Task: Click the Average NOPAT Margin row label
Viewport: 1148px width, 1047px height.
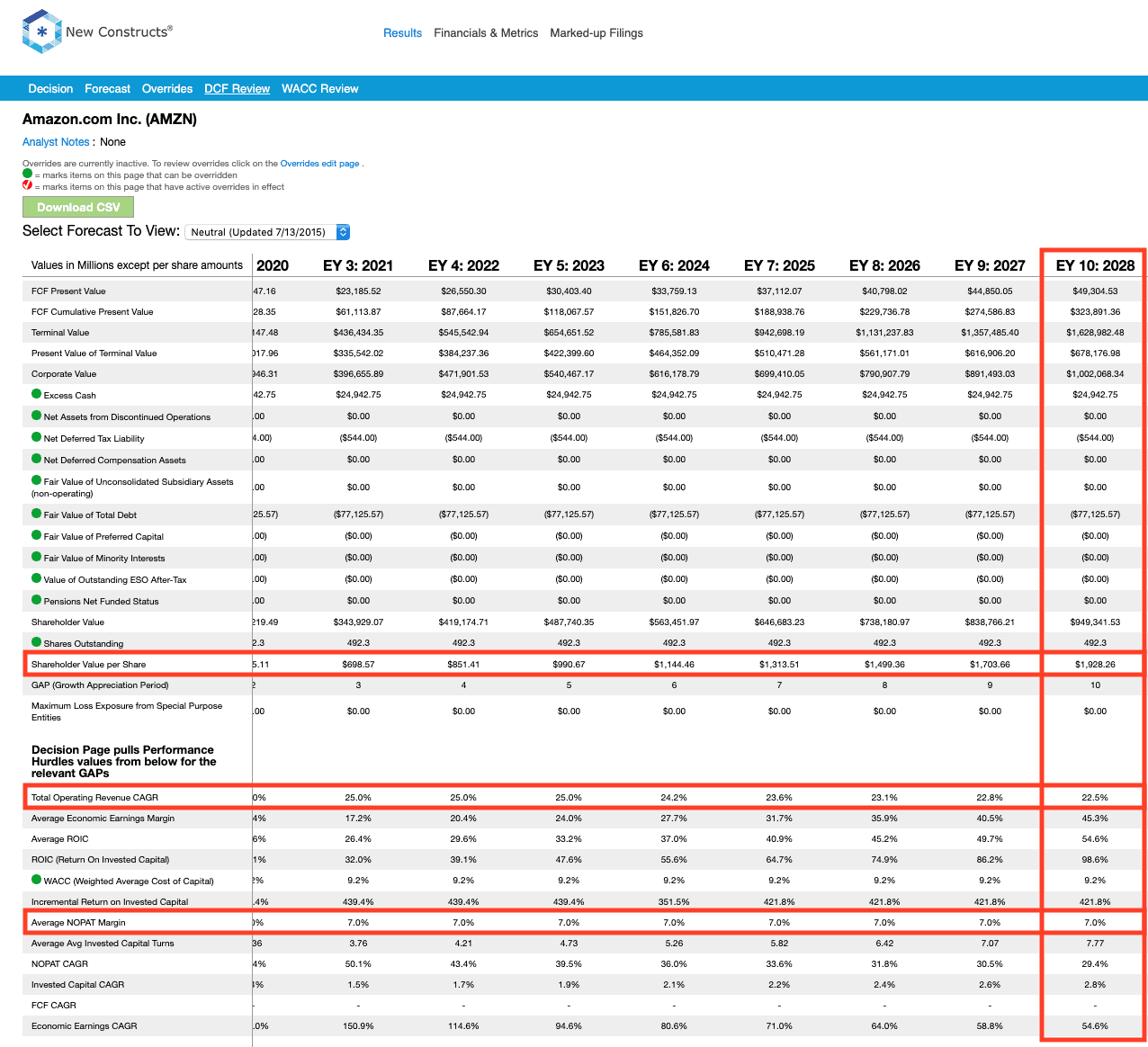Action: click(x=78, y=923)
